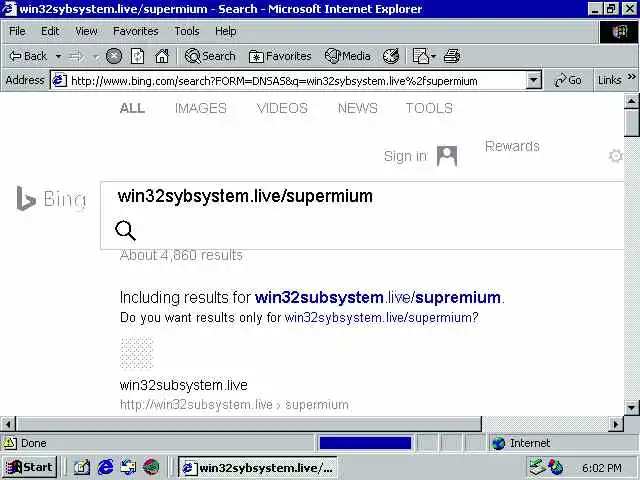Click the horizontal scrollbar right arrow

(x=616, y=424)
